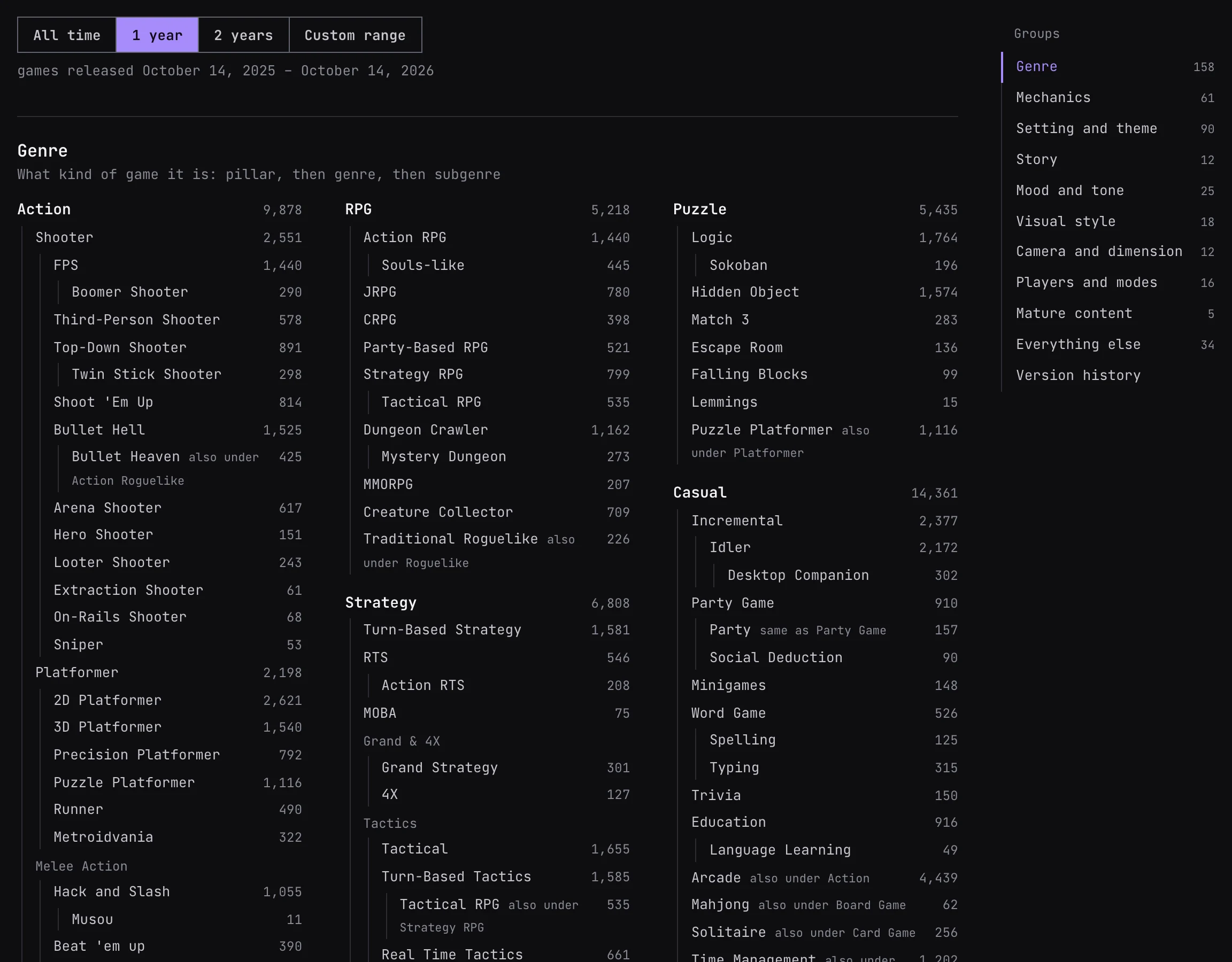
Task: Choose the 2 years time range
Action: 244,35
